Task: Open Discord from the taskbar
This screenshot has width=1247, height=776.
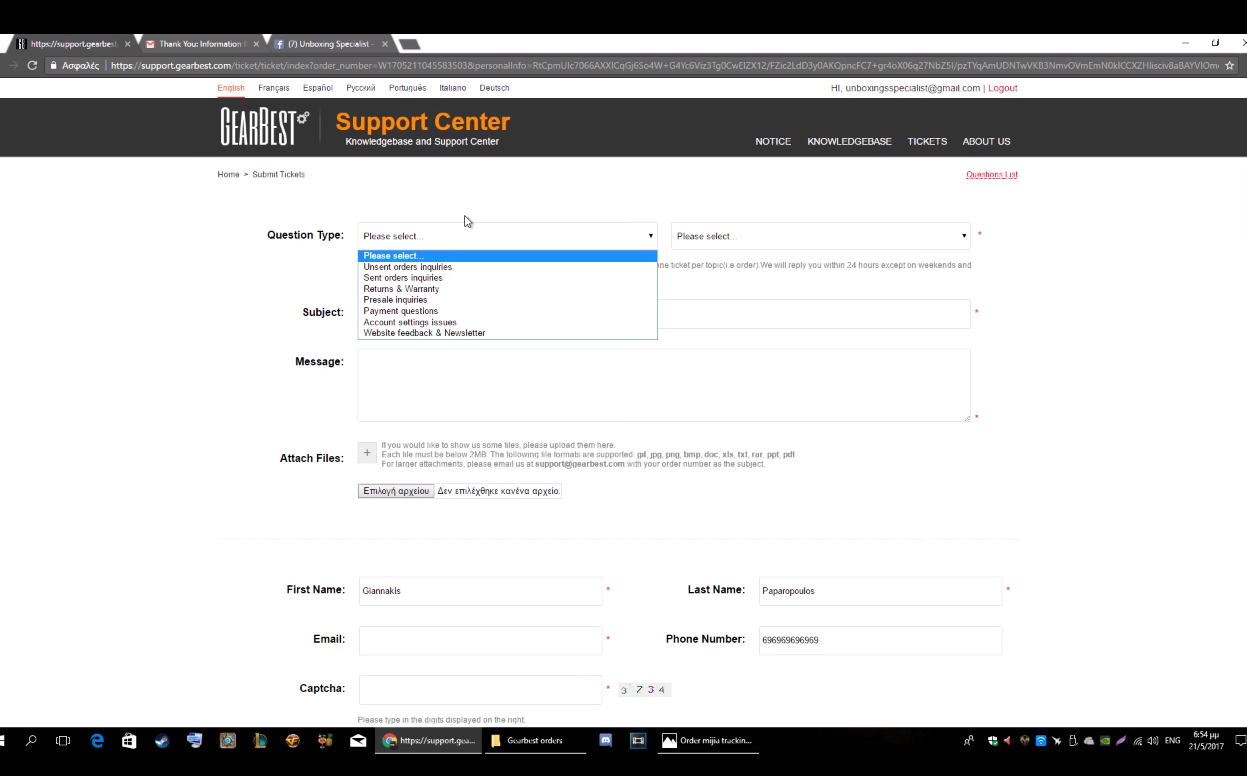Action: (x=605, y=741)
